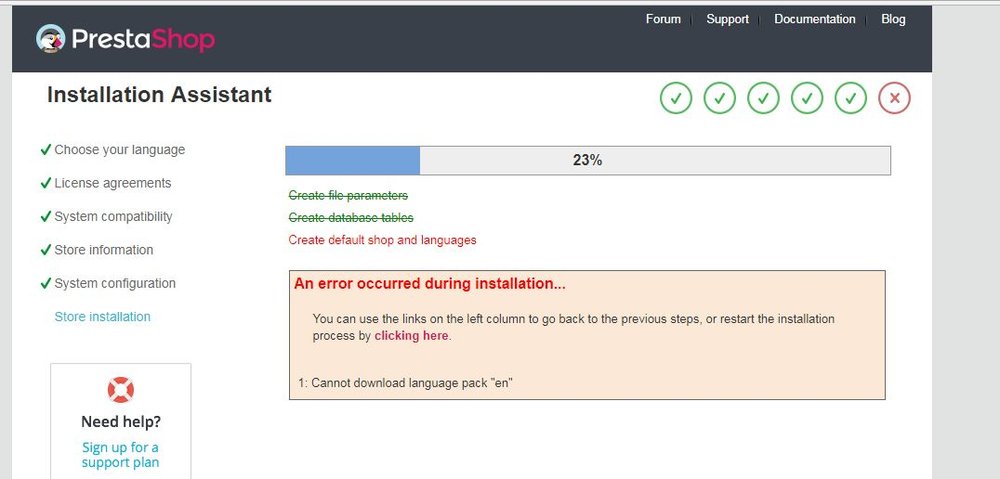Screen dimensions: 1000x479
Task: Click the fifth green checkmark step circle
Action: pyautogui.click(x=851, y=98)
